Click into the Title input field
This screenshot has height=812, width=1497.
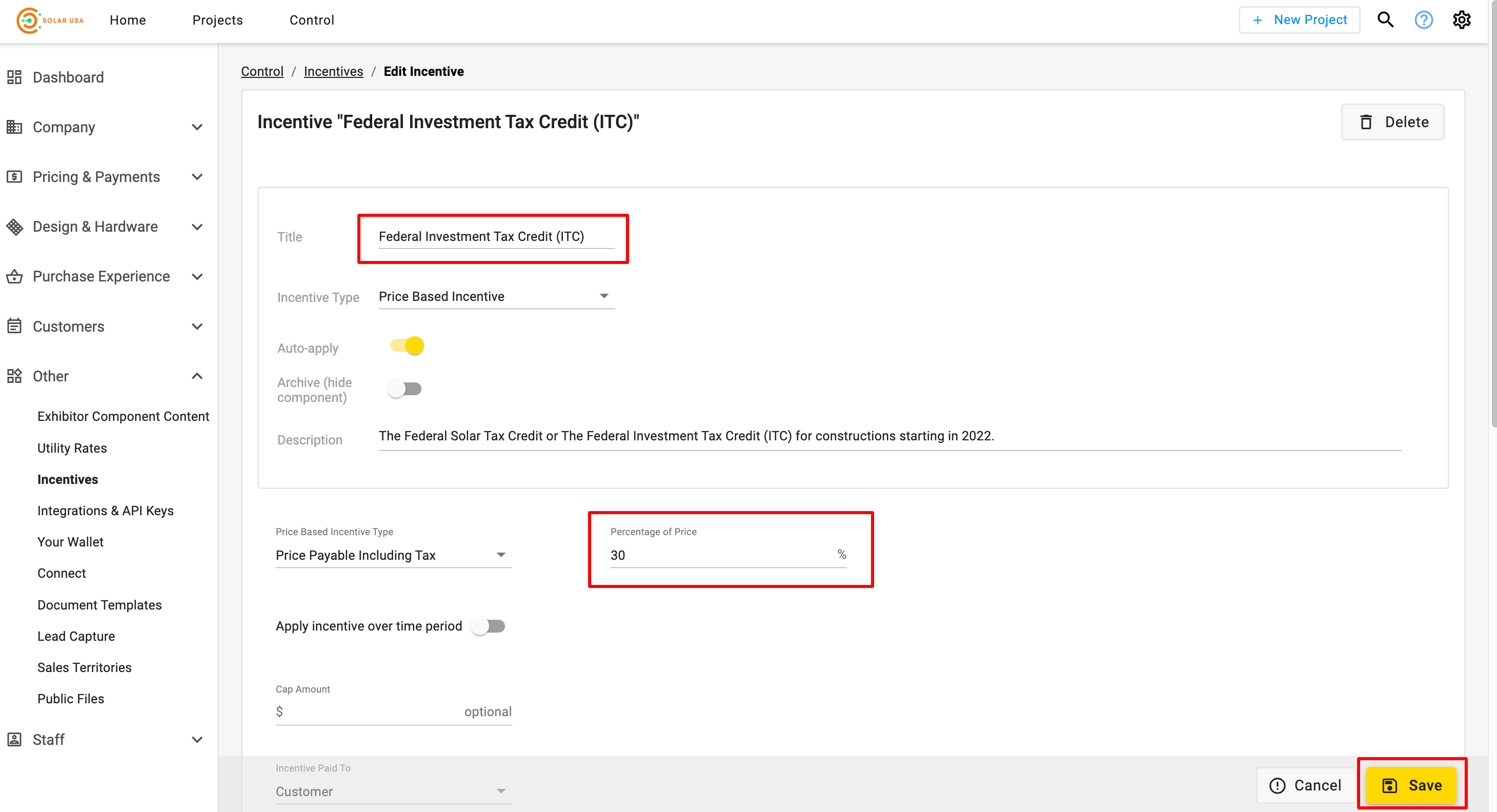point(496,236)
